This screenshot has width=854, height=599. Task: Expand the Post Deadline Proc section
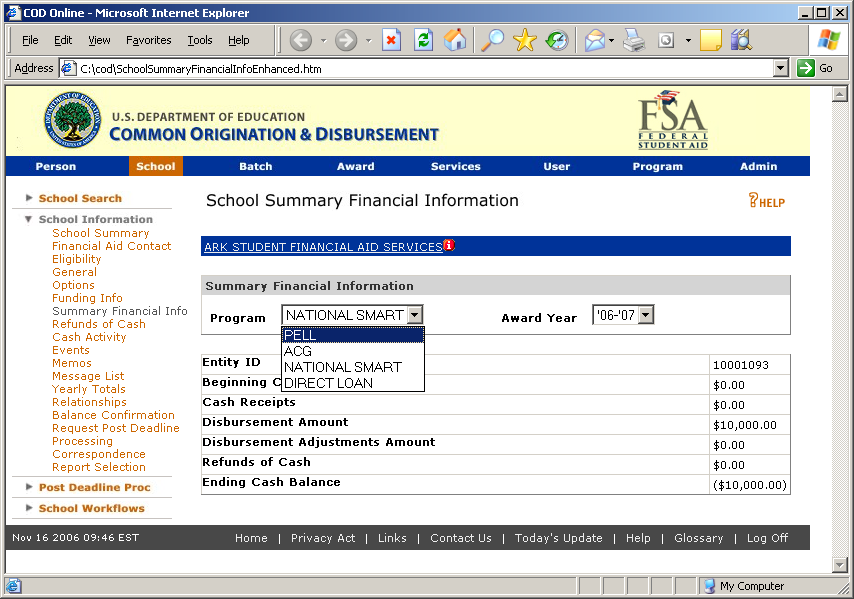(94, 487)
